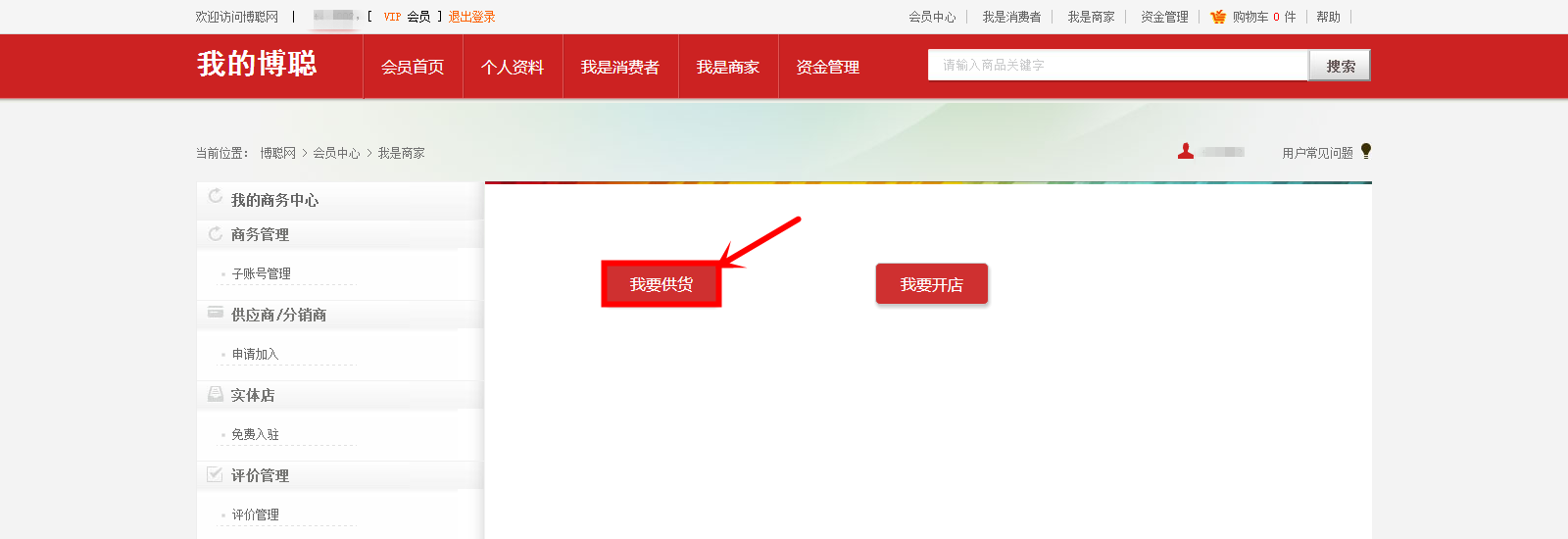This screenshot has width=1568, height=539.
Task: Open 子账号管理 in the sidebar
Action: tap(262, 273)
